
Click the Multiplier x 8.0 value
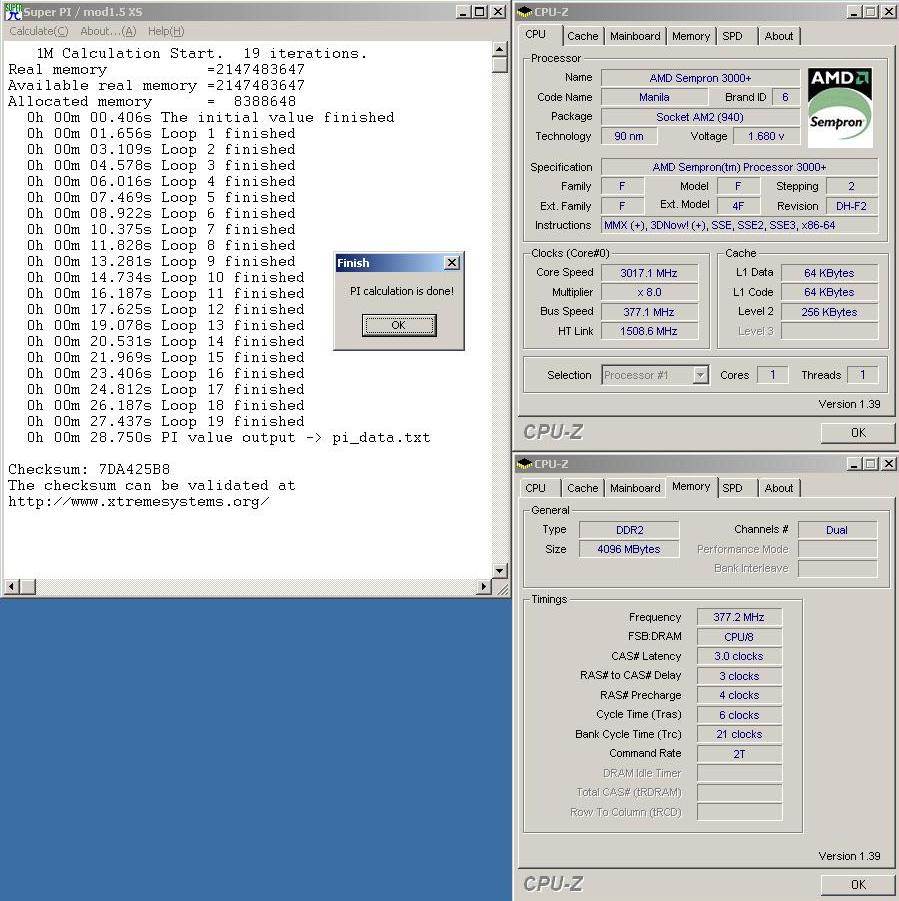point(649,292)
